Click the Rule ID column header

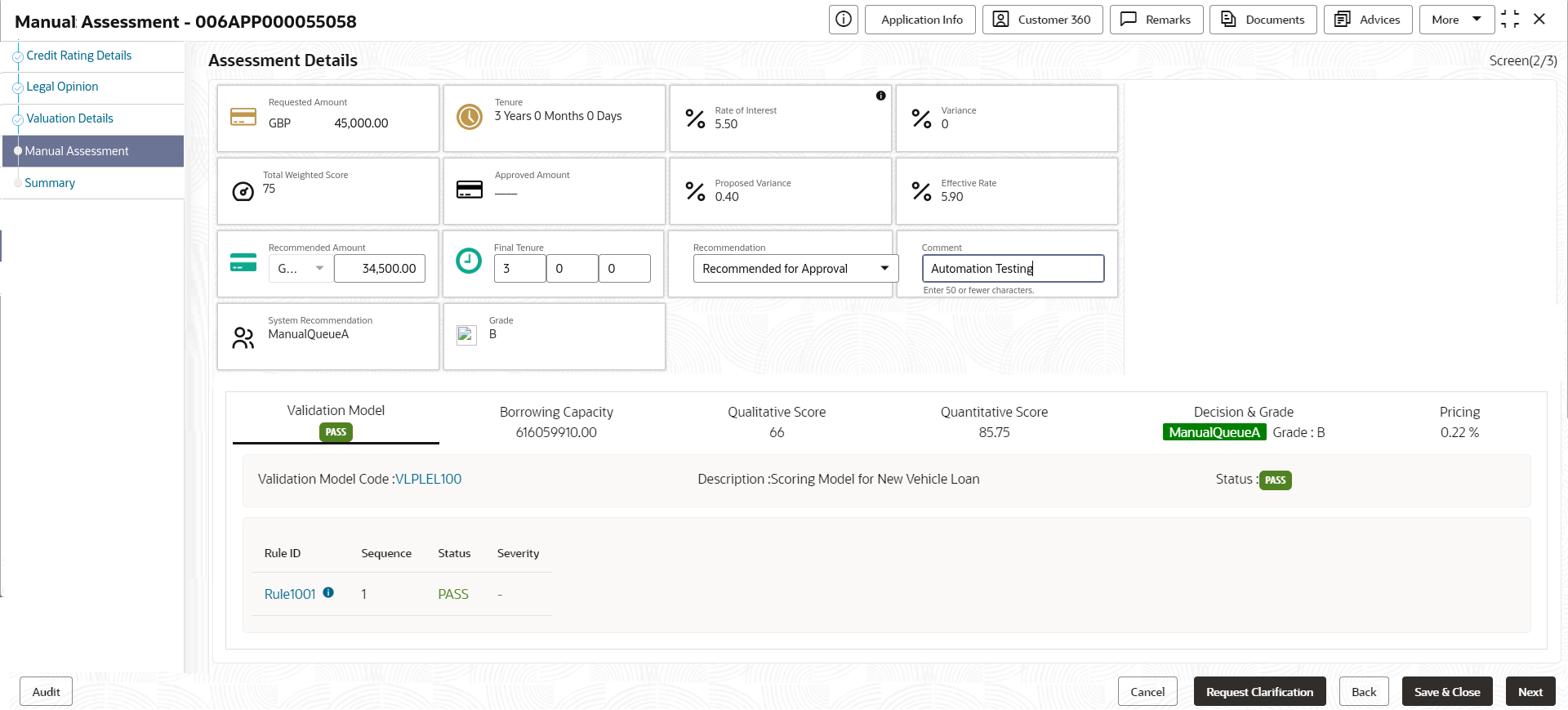coord(283,553)
